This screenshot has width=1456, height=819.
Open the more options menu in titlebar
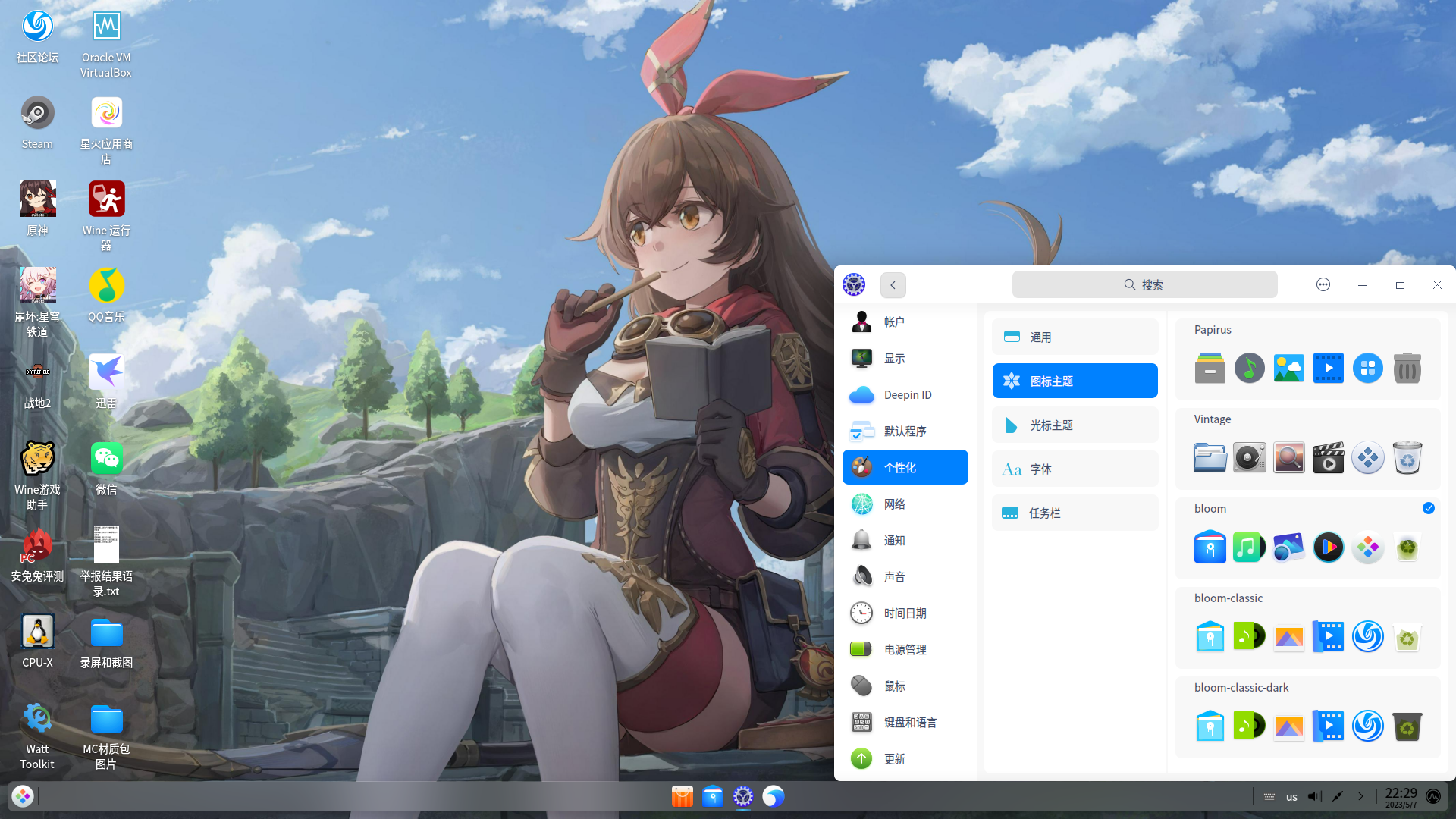(1323, 284)
